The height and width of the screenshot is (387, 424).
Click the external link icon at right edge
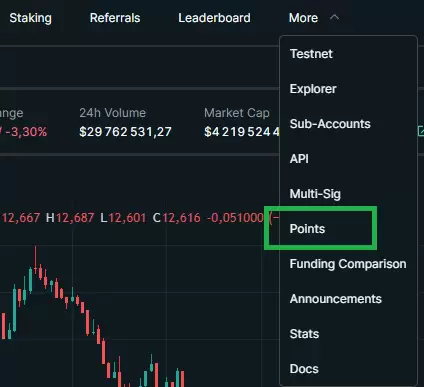[421, 131]
